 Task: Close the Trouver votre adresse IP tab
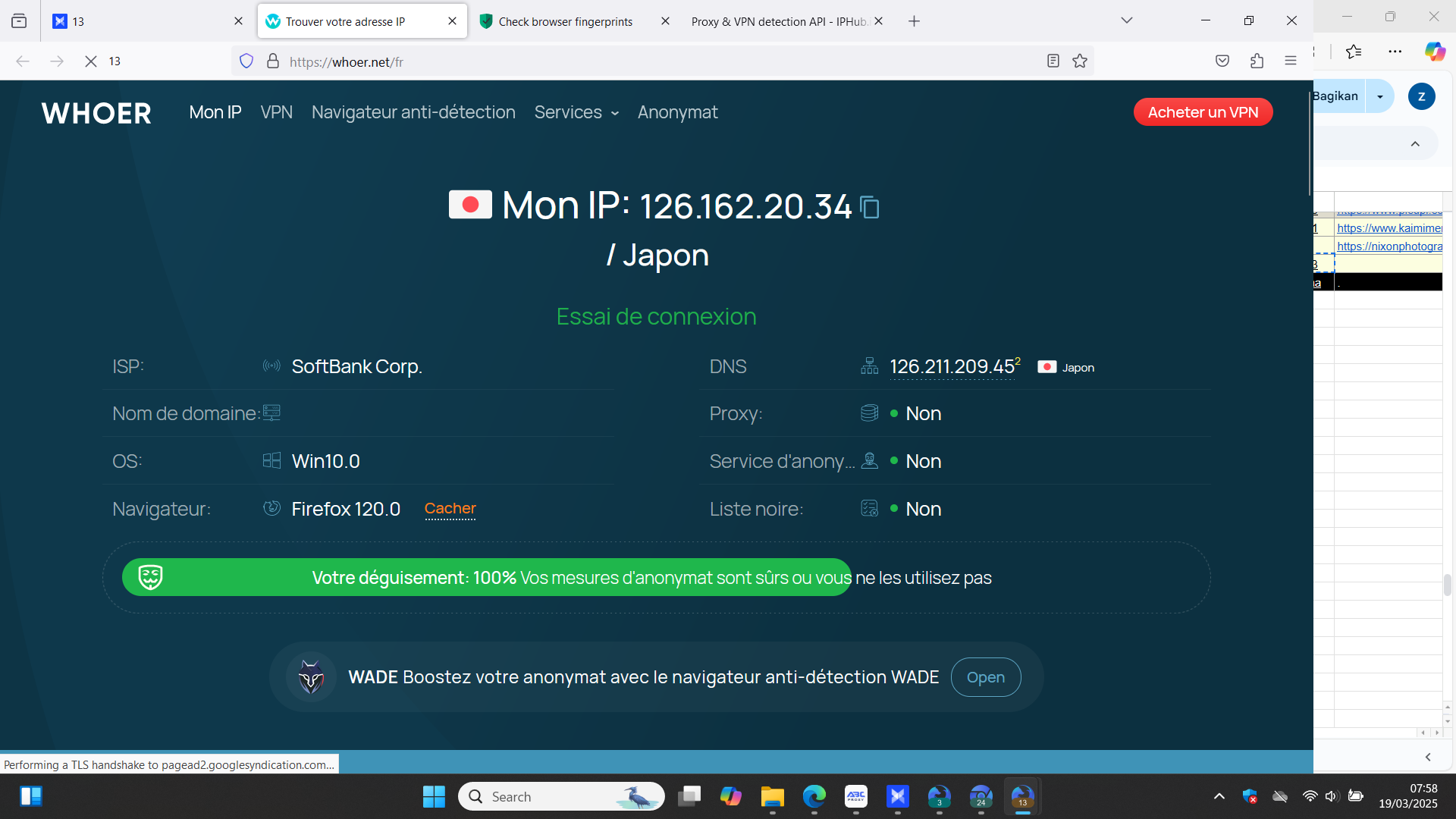[453, 21]
